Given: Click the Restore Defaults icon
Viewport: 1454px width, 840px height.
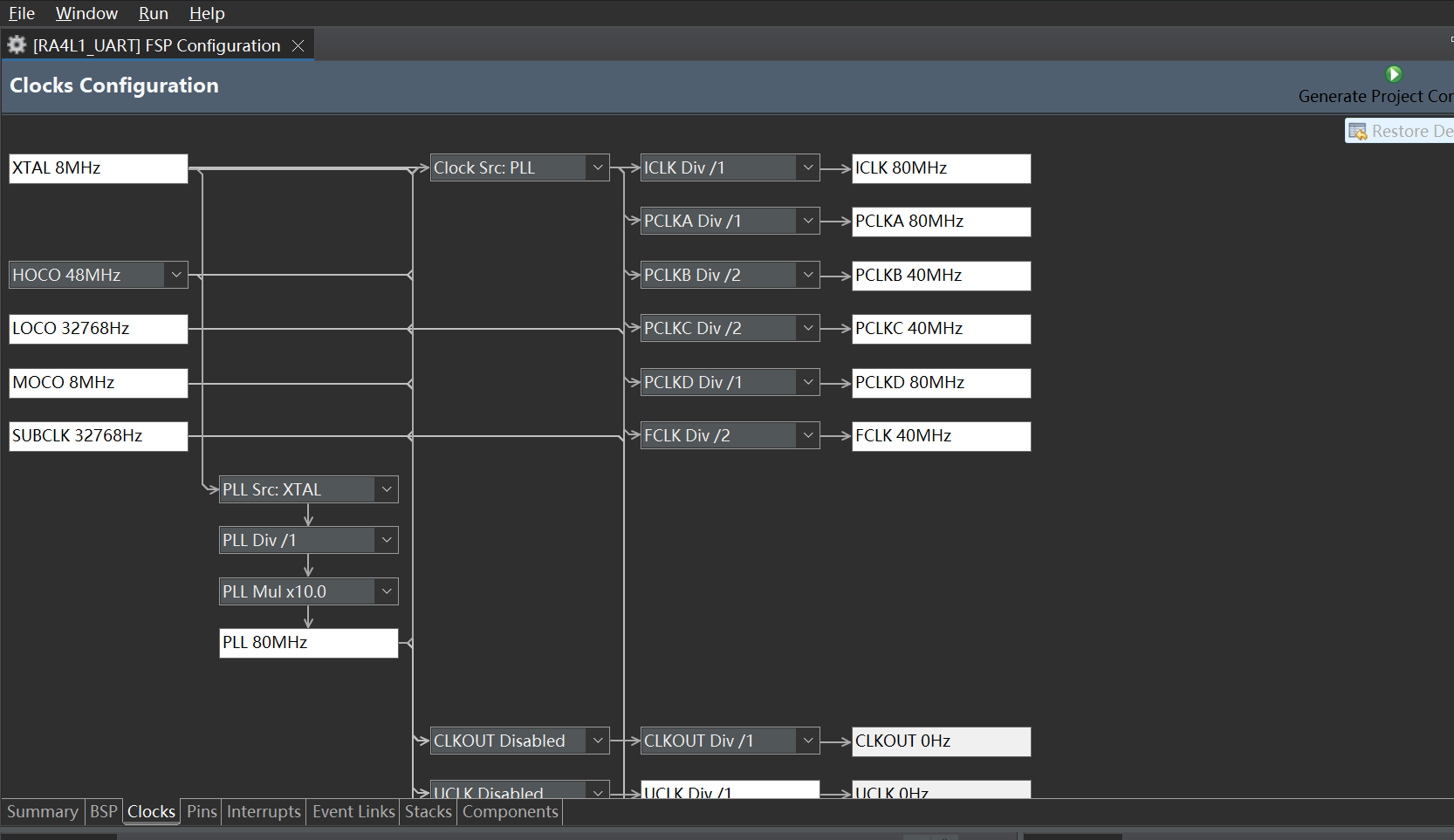Looking at the screenshot, I should pyautogui.click(x=1357, y=132).
